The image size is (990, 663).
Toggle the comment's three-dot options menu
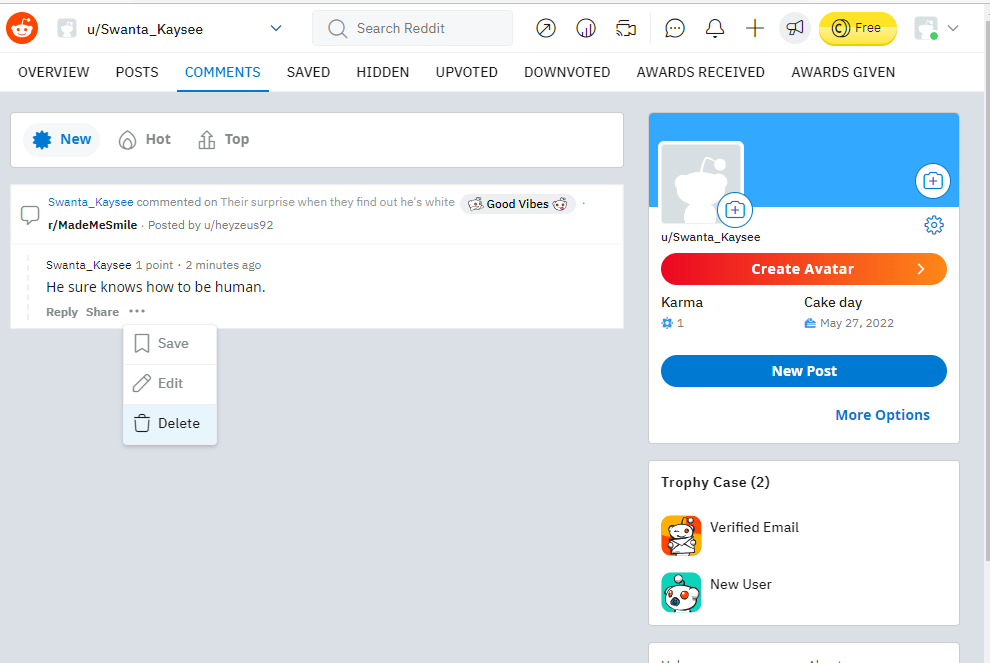pyautogui.click(x=137, y=312)
